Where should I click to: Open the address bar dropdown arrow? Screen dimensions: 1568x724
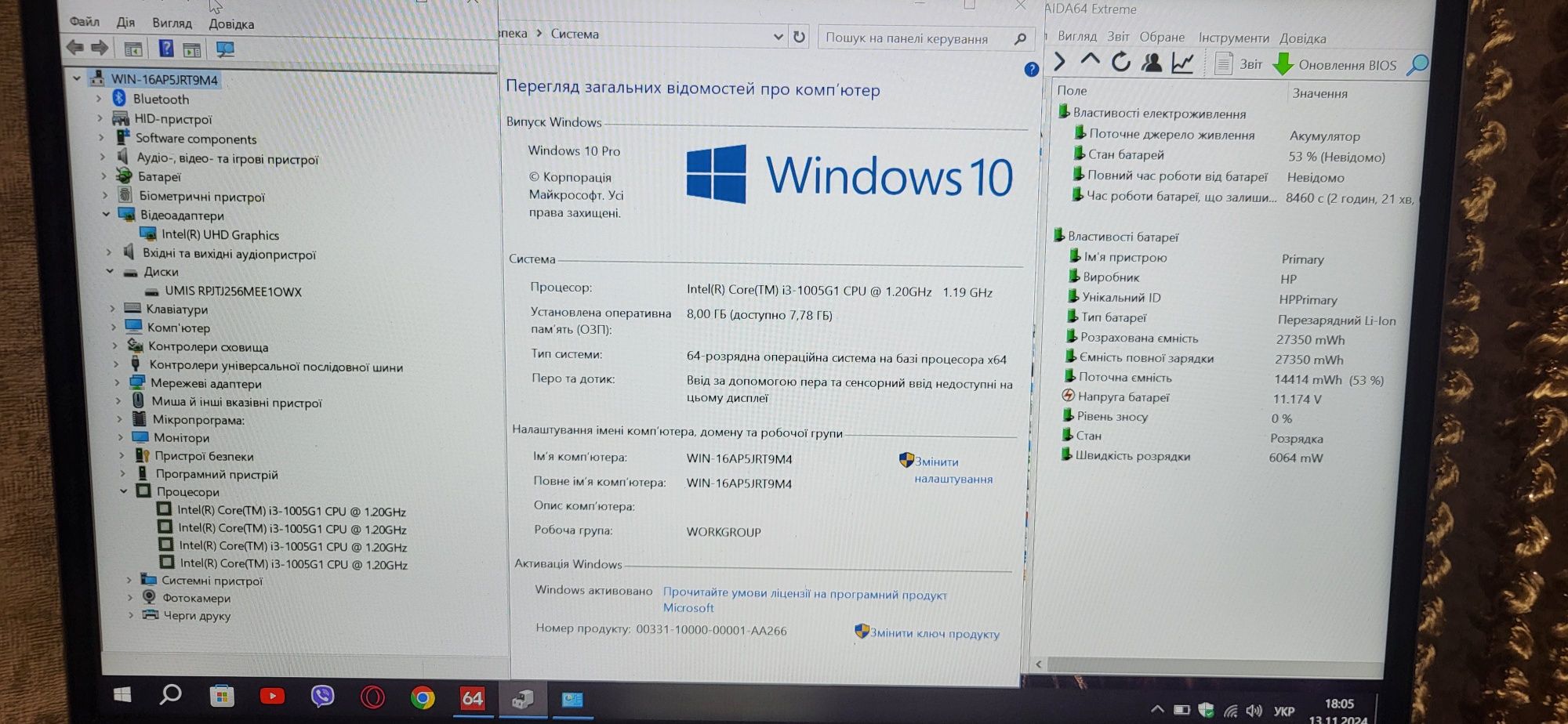[778, 36]
